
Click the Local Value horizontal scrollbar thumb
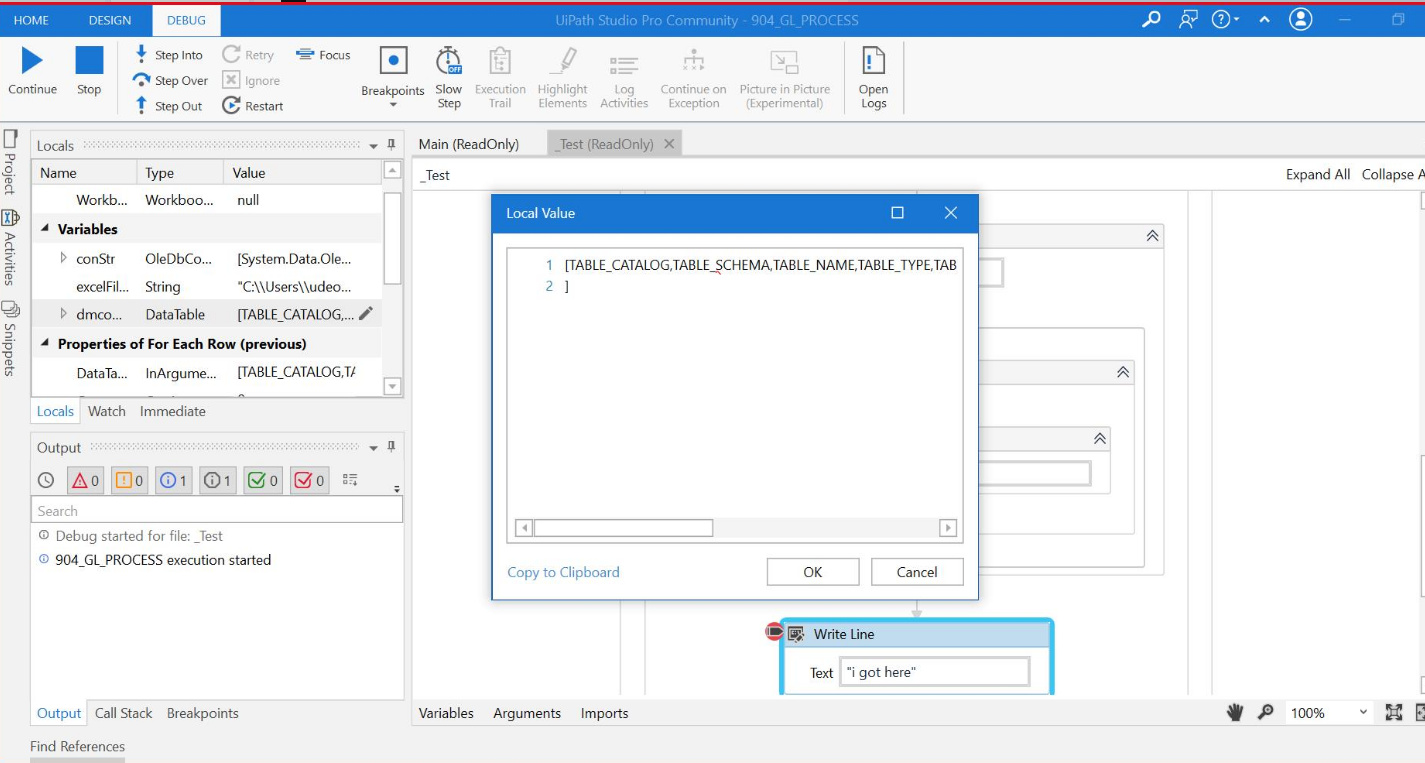(623, 528)
